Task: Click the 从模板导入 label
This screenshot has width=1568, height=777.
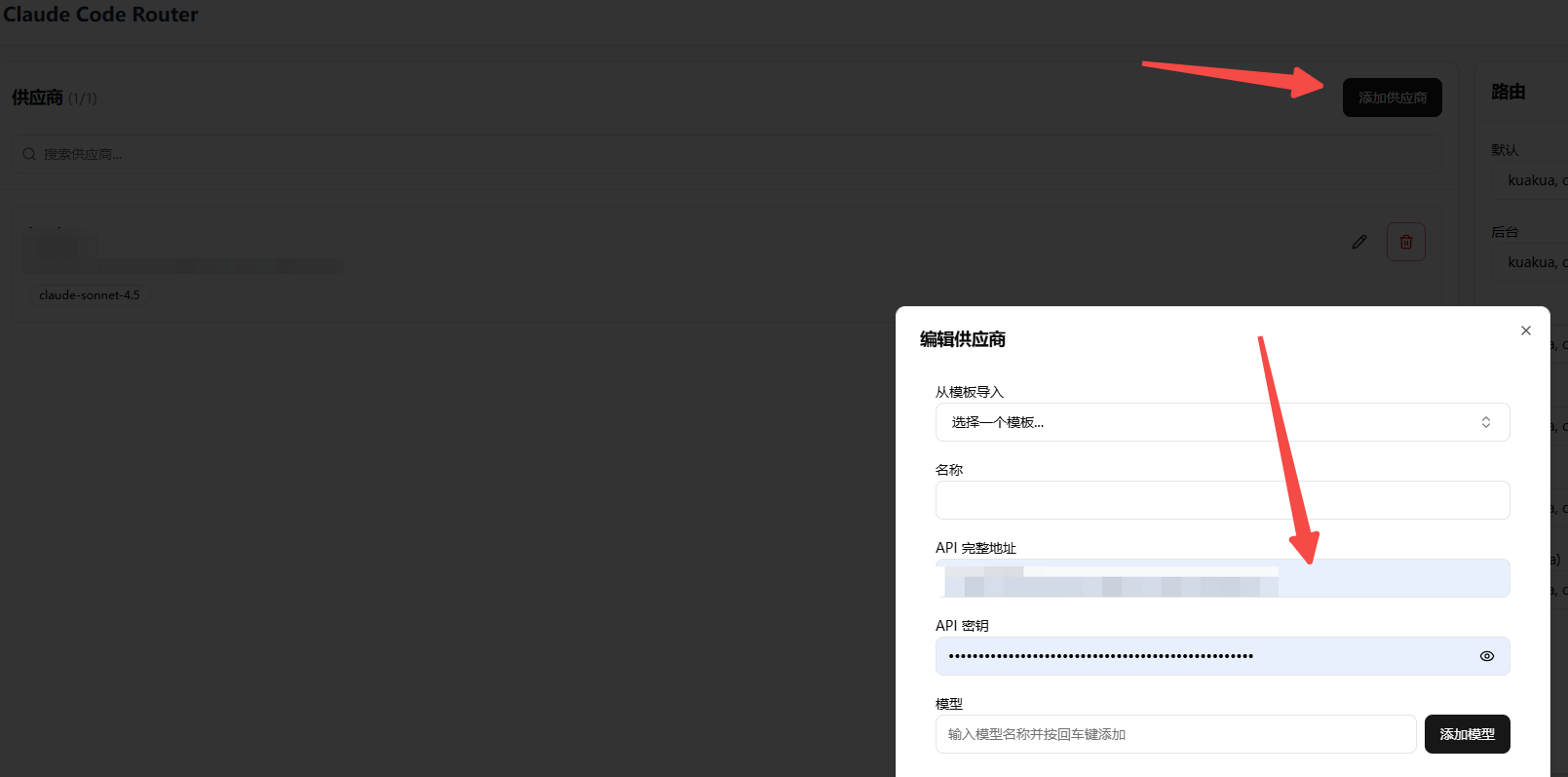Action: click(970, 392)
